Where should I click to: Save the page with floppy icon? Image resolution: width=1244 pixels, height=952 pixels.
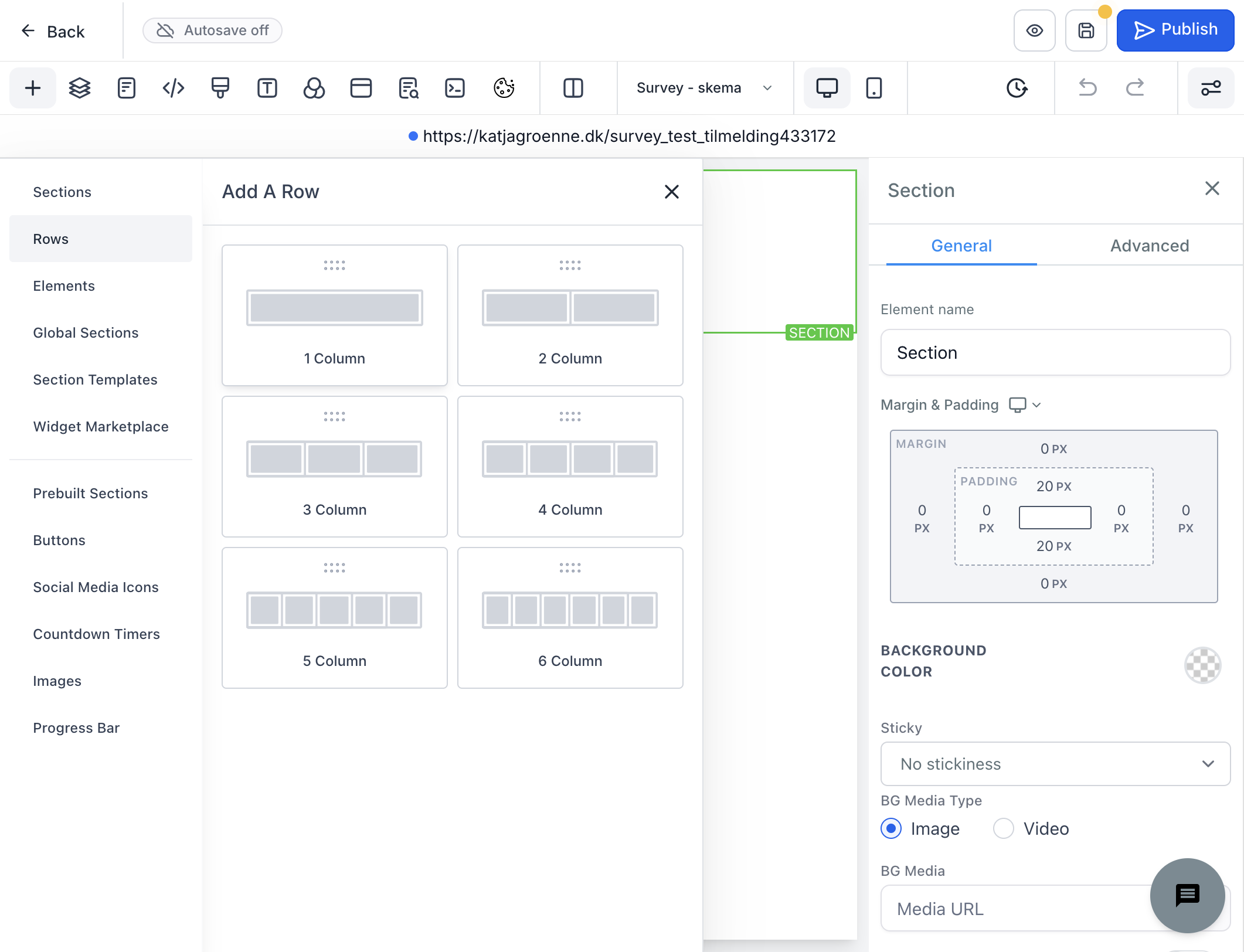click(1086, 30)
